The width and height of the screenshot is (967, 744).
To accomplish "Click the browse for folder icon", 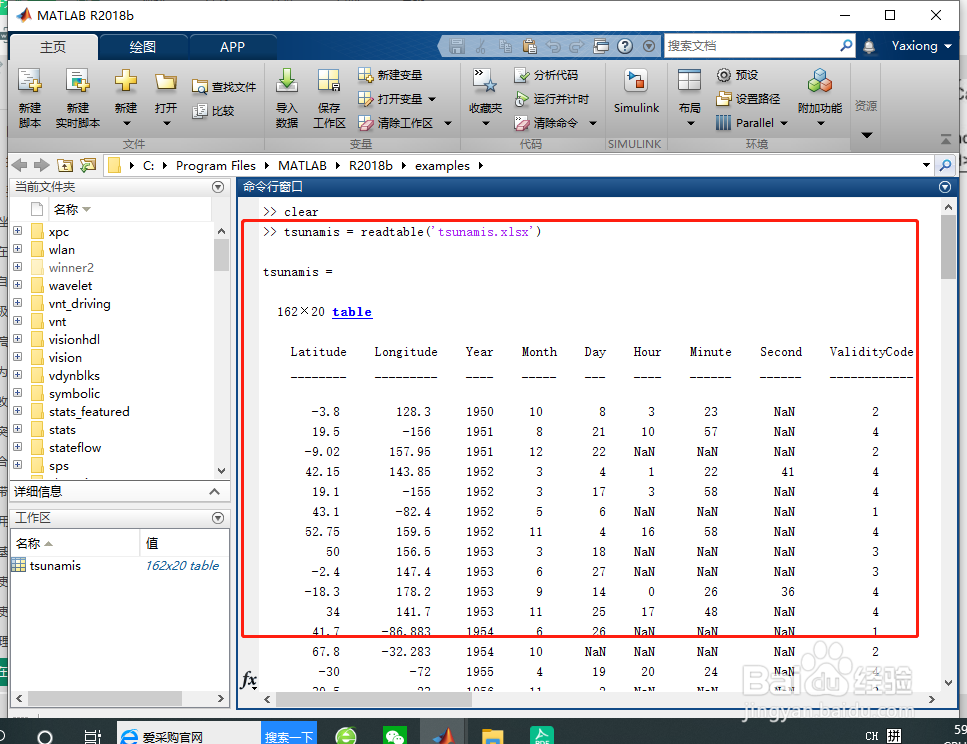I will coord(88,165).
